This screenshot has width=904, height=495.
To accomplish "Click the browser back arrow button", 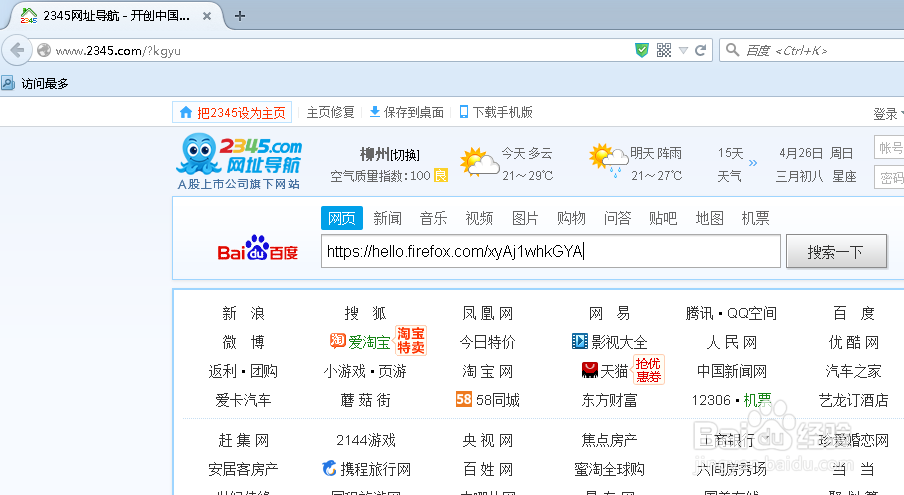I will pos(17,51).
